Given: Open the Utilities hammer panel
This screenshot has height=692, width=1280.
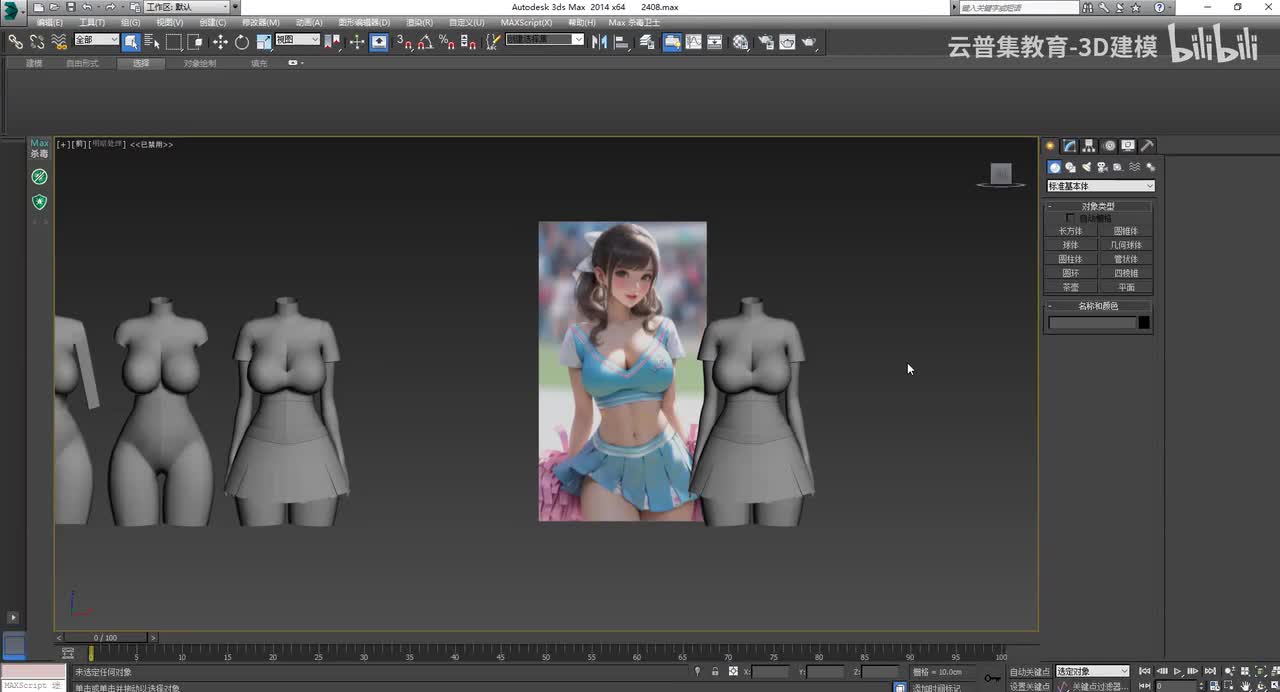Looking at the screenshot, I should (1148, 146).
